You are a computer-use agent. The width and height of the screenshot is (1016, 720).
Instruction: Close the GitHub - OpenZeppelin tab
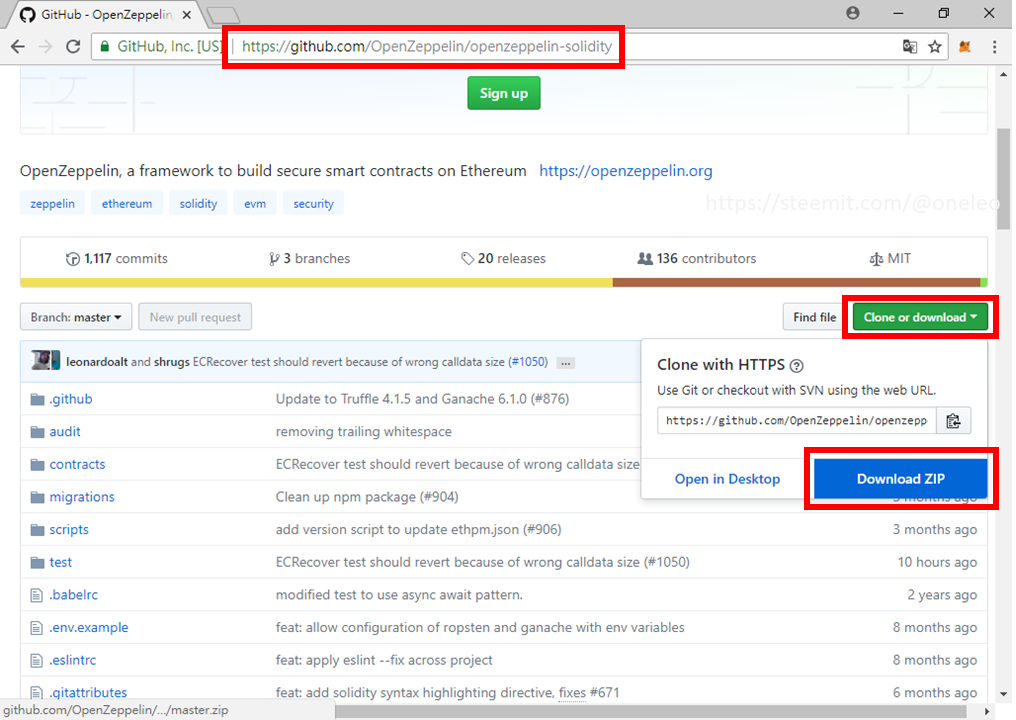[187, 15]
